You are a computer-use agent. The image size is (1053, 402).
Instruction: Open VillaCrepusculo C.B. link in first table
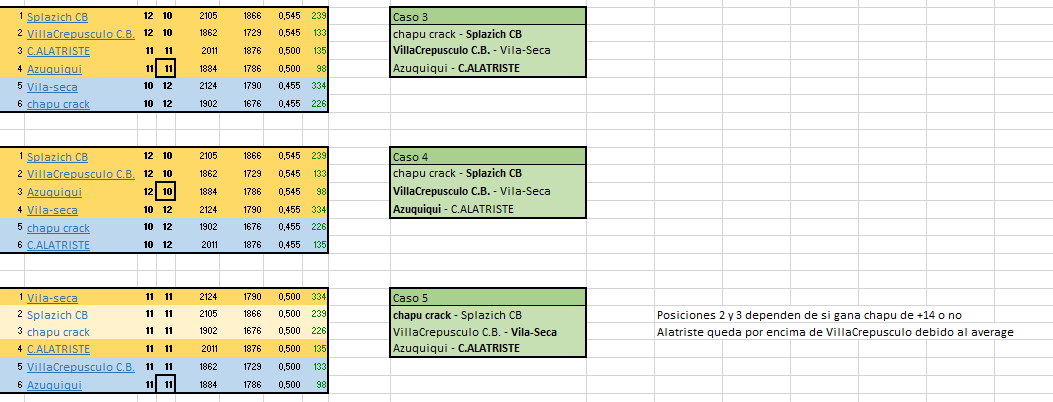[81, 33]
